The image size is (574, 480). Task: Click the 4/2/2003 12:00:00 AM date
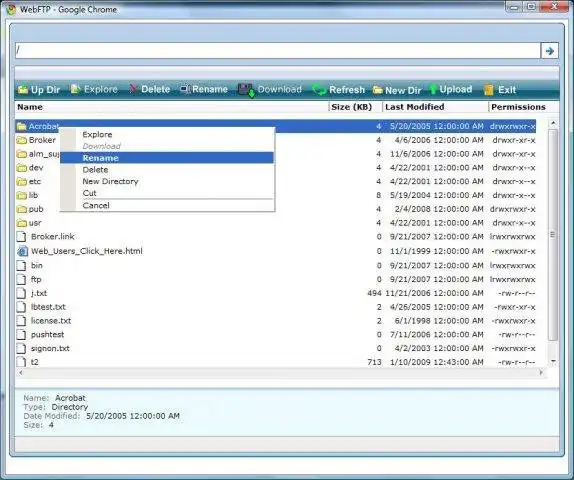tap(439, 349)
